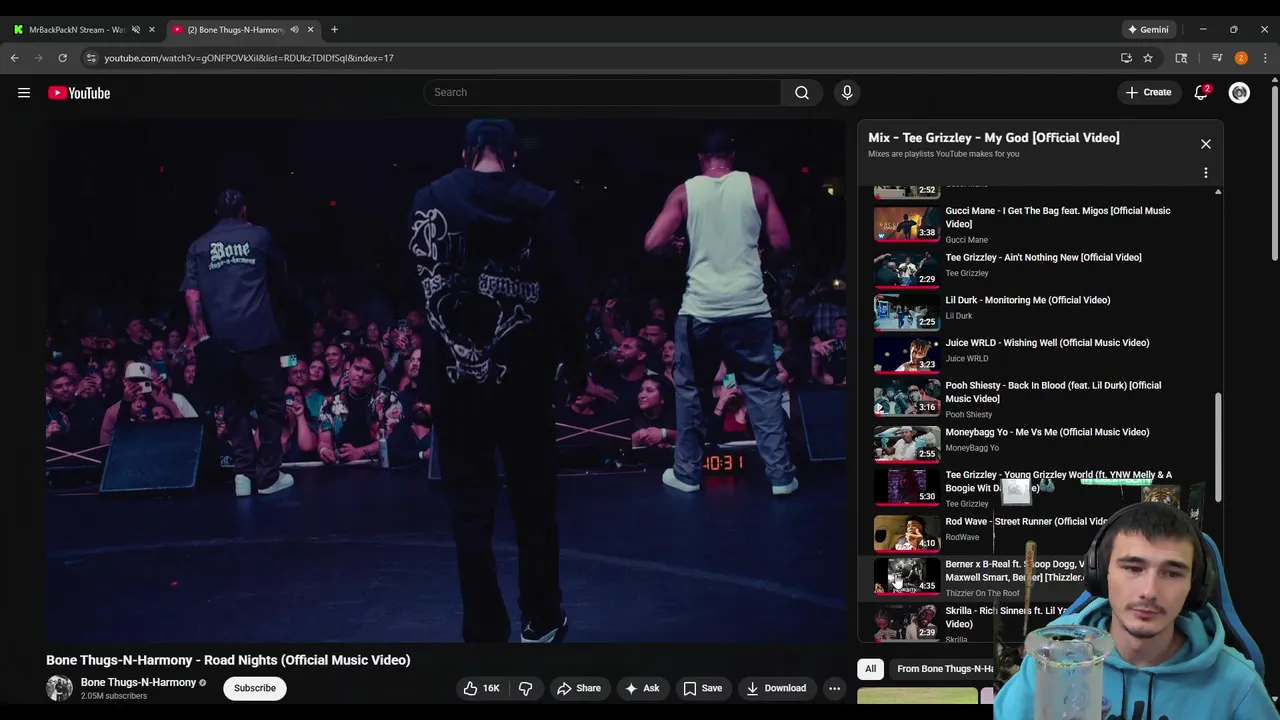Click the Berner x B-Real thumbnail
1280x720 pixels.
[x=907, y=576]
